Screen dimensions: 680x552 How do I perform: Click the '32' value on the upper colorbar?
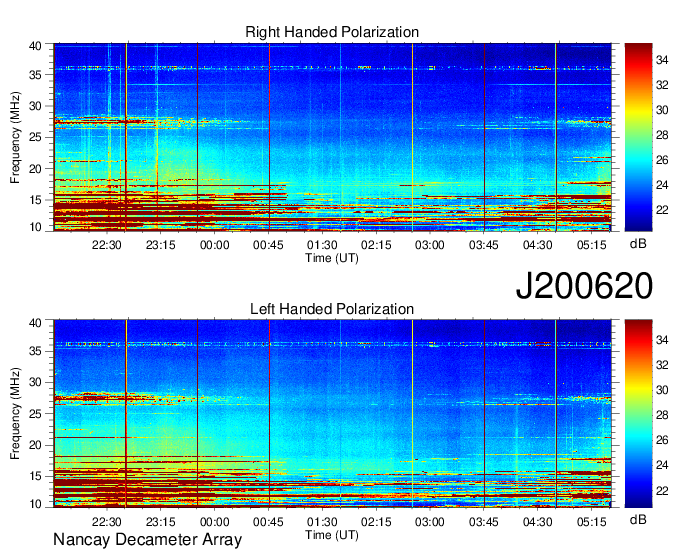pyautogui.click(x=662, y=85)
